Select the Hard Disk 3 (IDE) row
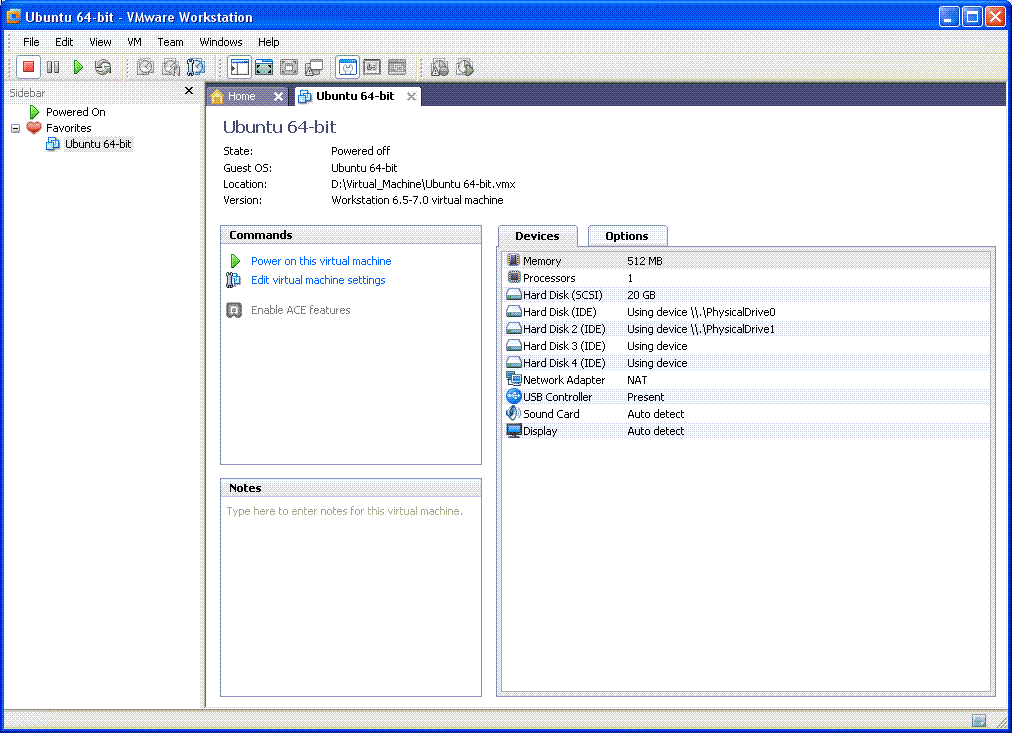This screenshot has width=1012, height=733. (x=747, y=346)
